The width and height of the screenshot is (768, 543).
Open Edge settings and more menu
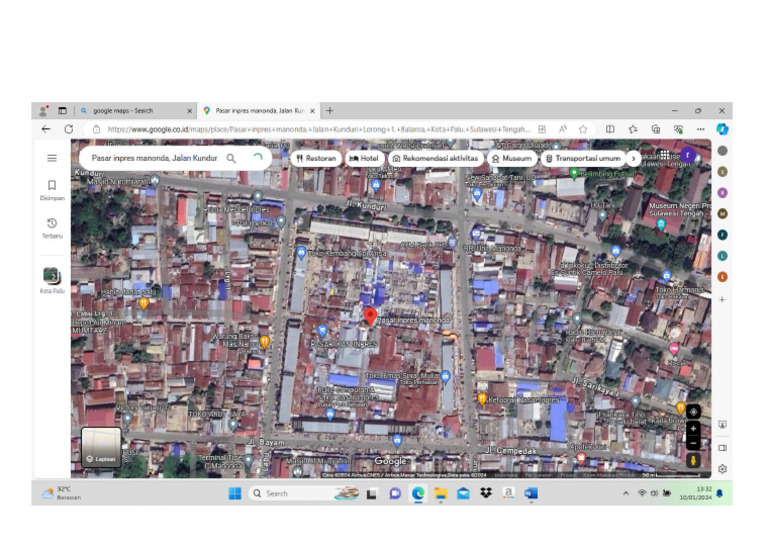pos(701,129)
